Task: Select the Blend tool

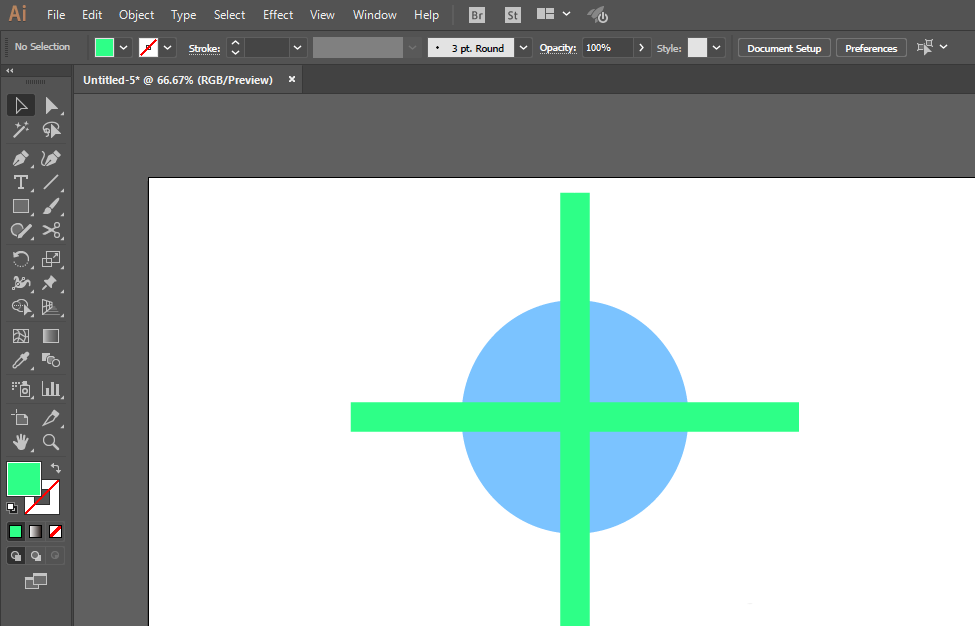Action: point(51,361)
